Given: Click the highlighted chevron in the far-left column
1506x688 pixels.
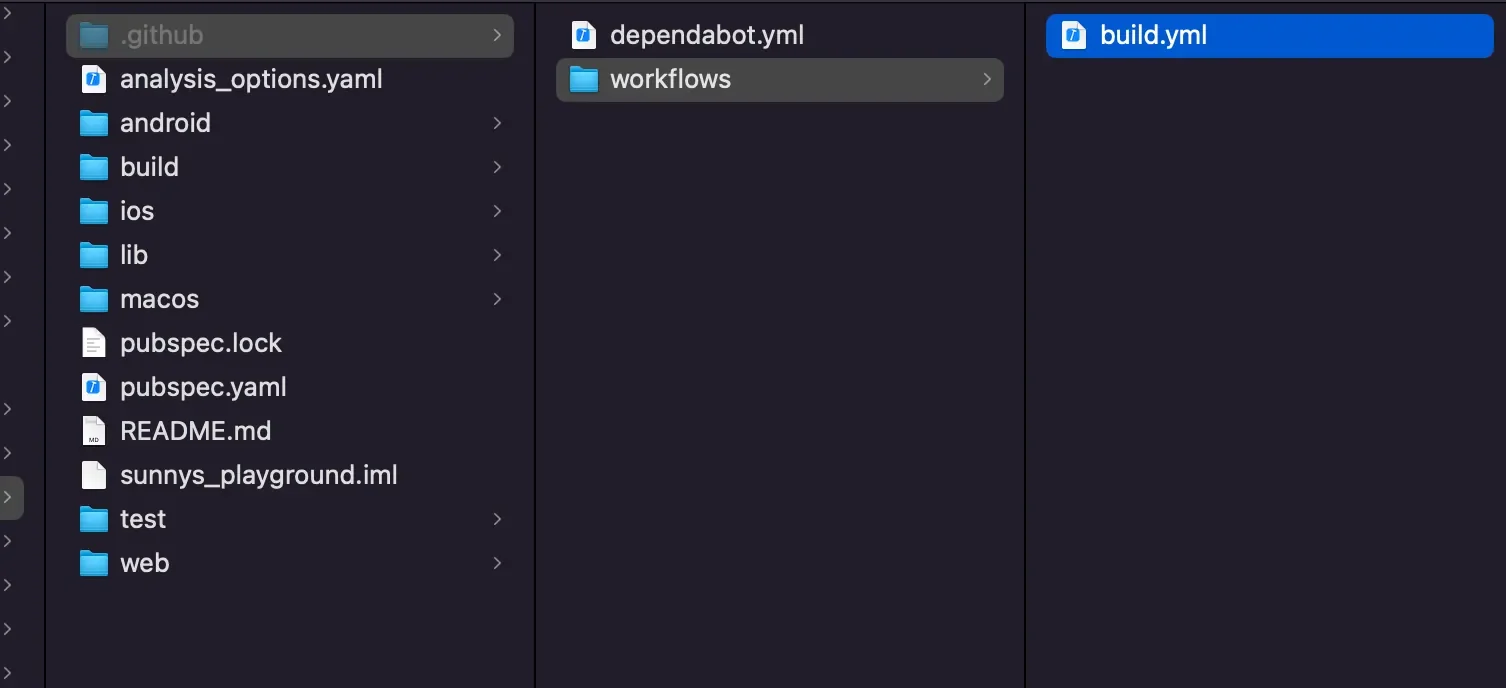Looking at the screenshot, I should (9, 497).
